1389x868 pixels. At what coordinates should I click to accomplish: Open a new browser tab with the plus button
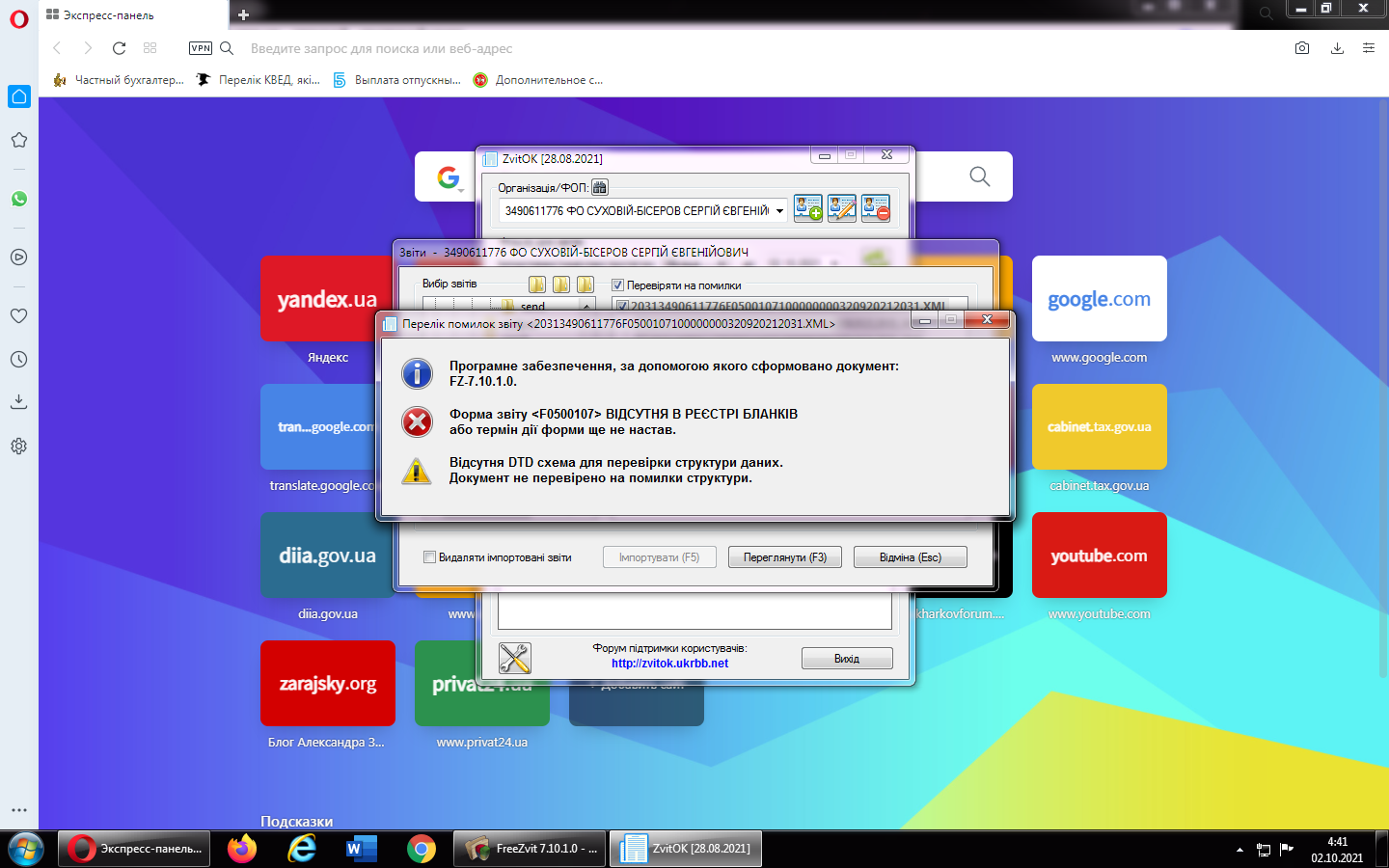point(243,14)
